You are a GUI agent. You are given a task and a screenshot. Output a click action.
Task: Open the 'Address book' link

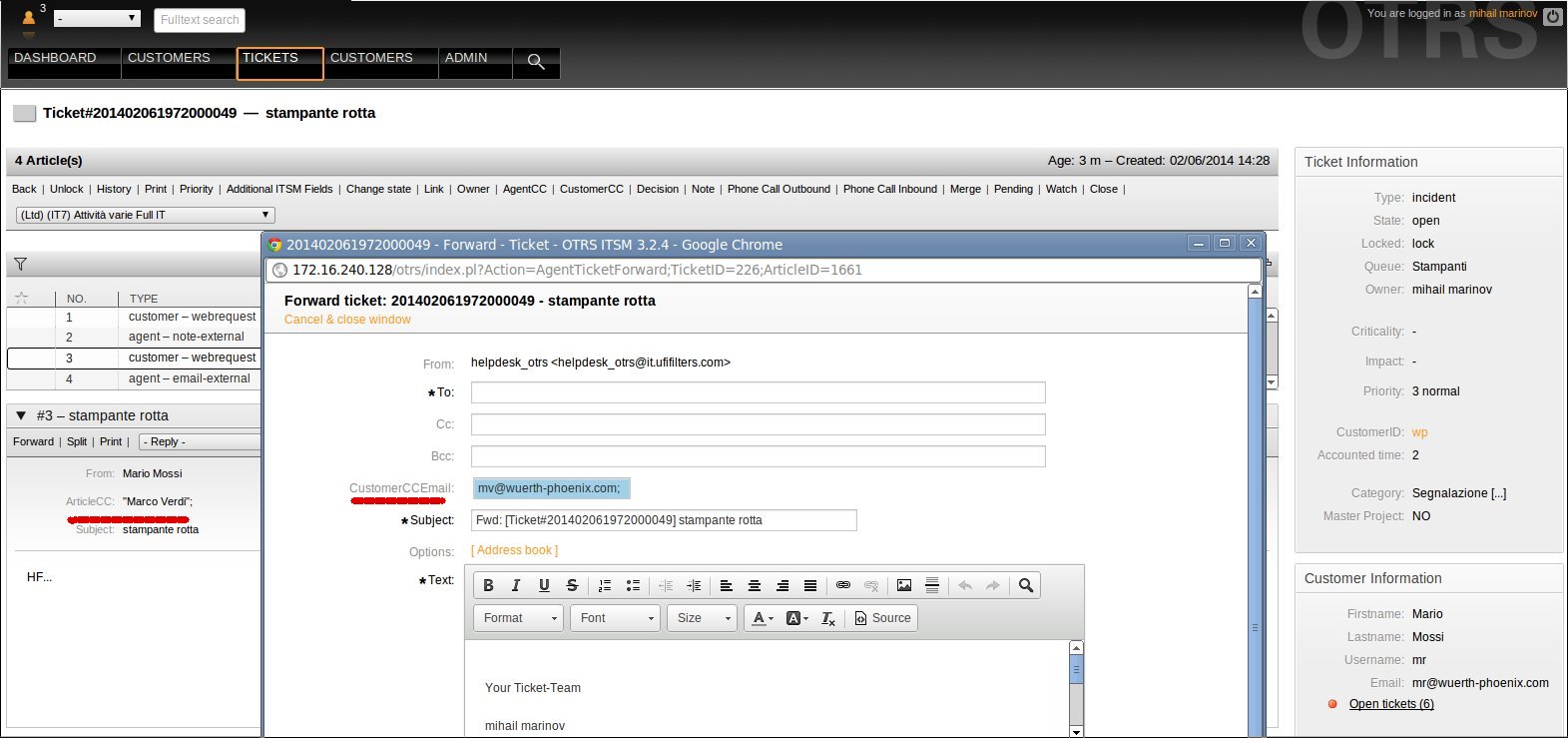click(x=514, y=550)
